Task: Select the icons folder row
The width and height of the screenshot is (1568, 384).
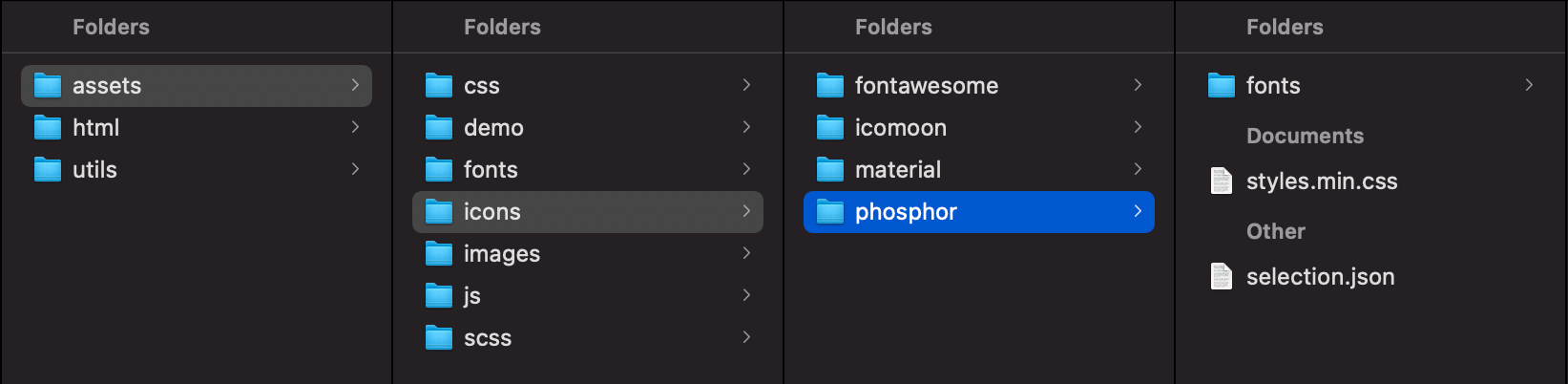Action: 587,212
